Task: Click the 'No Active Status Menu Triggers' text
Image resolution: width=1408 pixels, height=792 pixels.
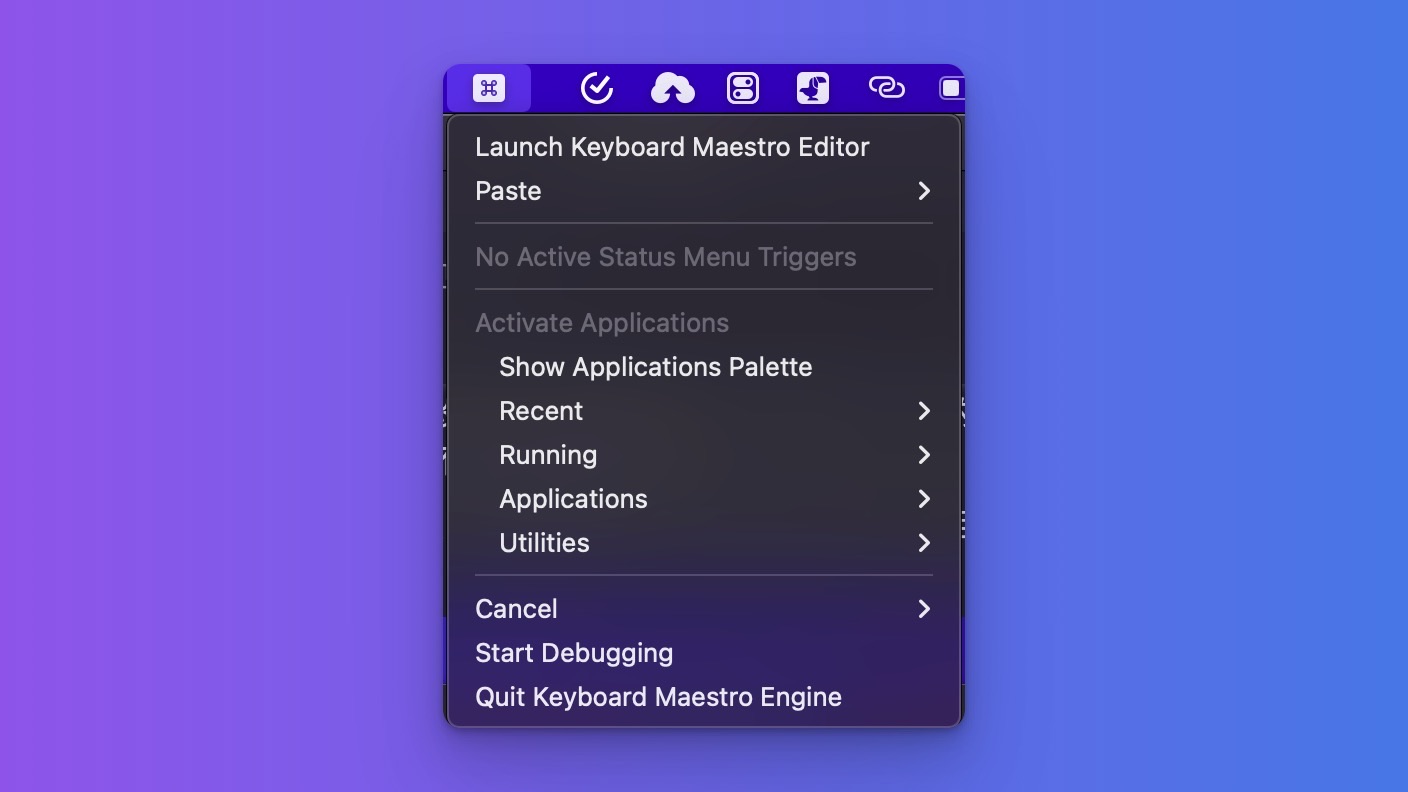Action: pos(666,257)
